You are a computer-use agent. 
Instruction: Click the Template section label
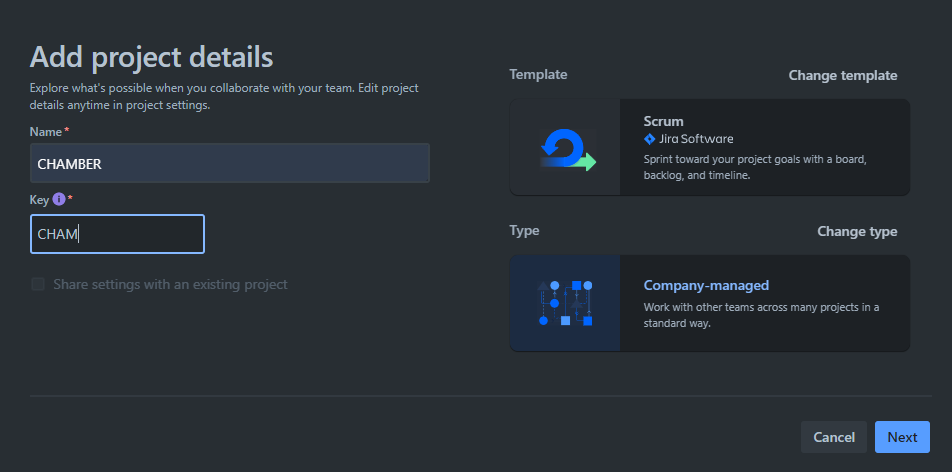(x=538, y=75)
